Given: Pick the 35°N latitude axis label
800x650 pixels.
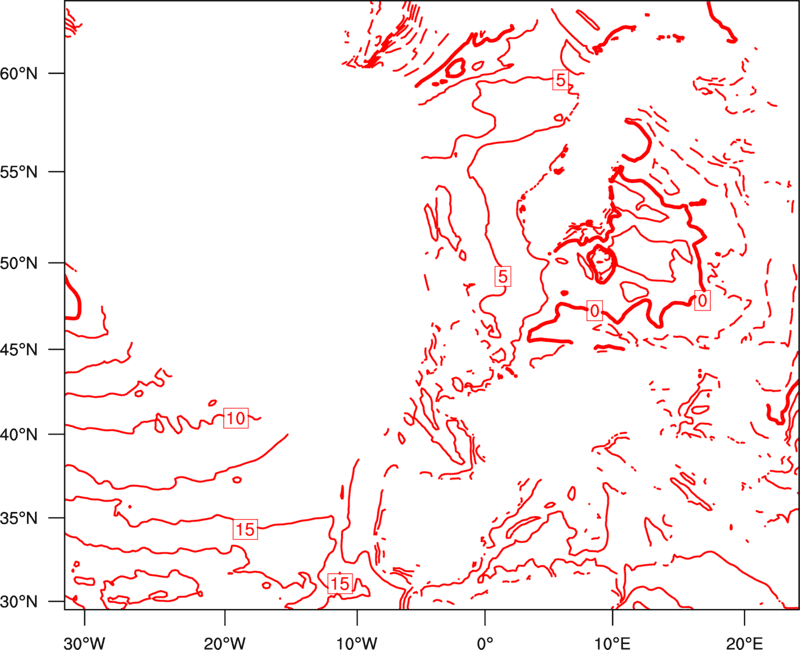Looking at the screenshot, I should pyautogui.click(x=19, y=518).
